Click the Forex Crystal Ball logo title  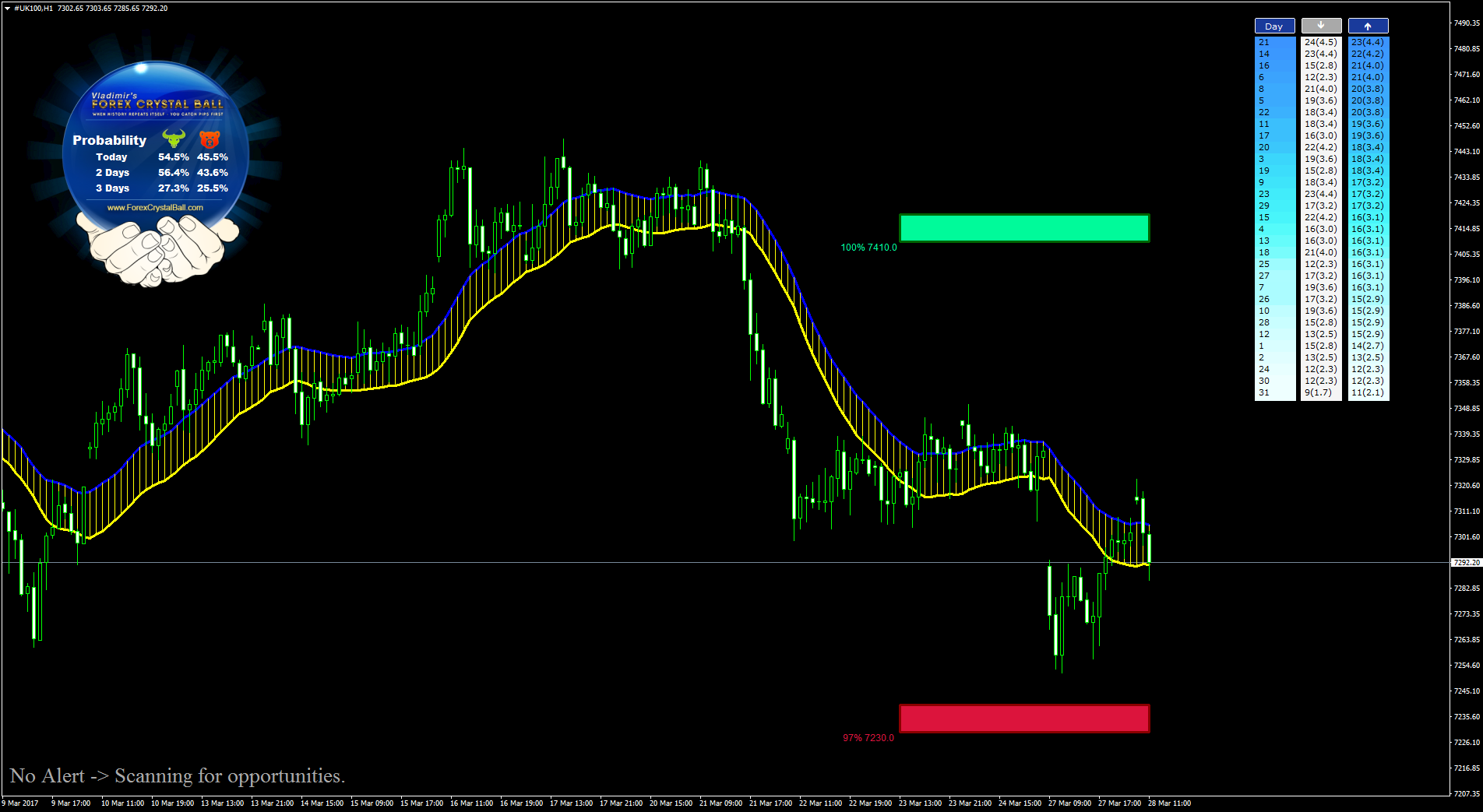coord(157,104)
